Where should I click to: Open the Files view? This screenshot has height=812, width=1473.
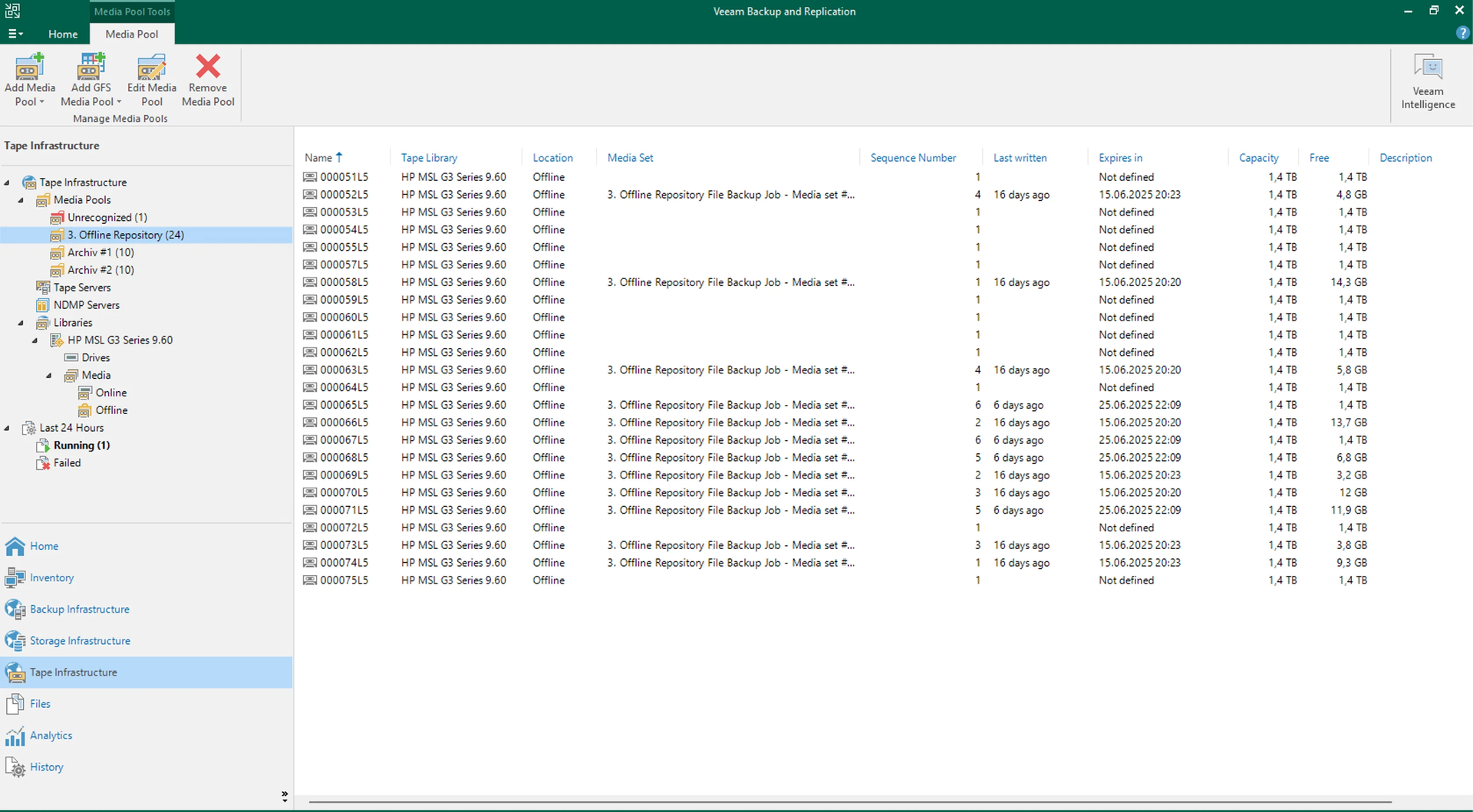[146, 704]
